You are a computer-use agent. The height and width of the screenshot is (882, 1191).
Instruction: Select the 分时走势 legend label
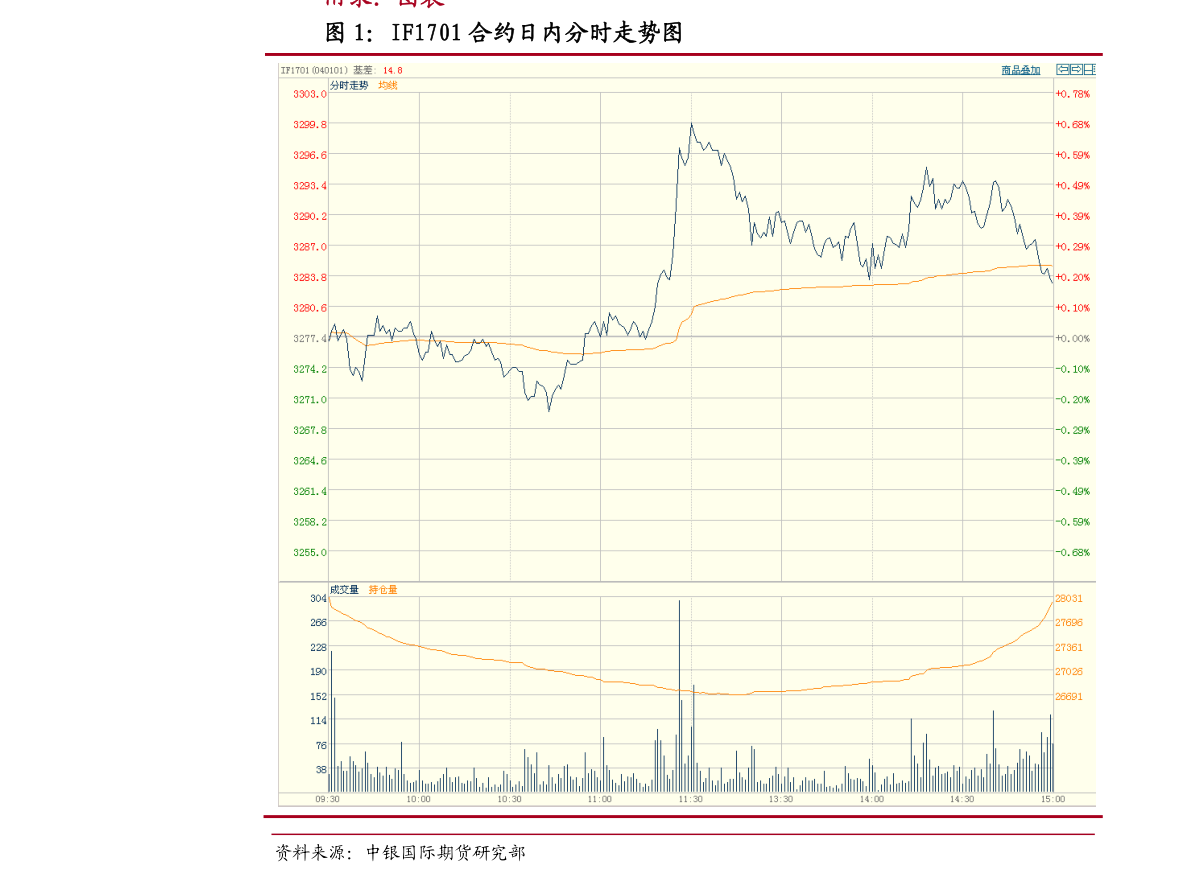pyautogui.click(x=349, y=86)
